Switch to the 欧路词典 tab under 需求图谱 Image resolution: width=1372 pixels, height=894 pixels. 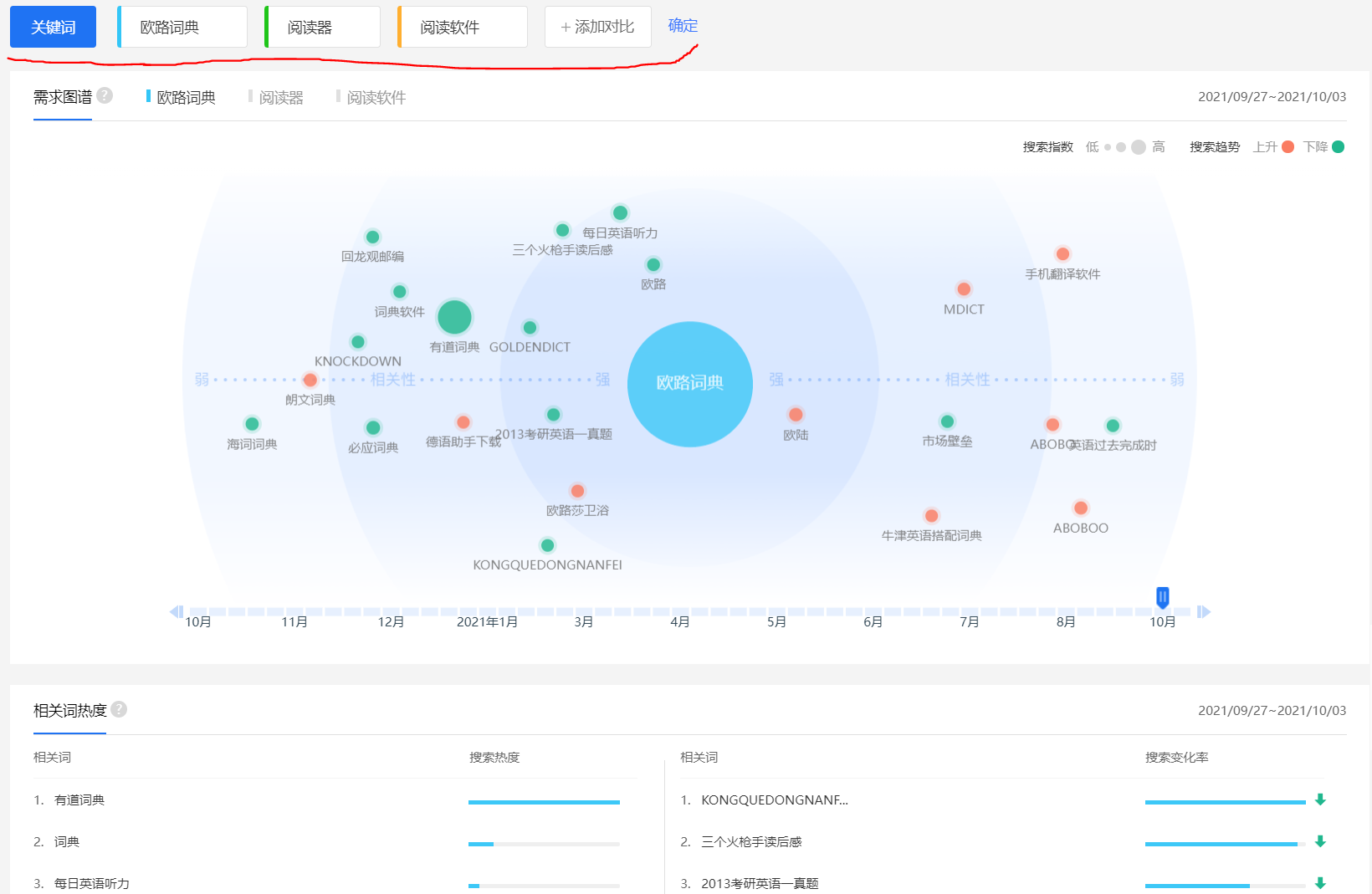click(181, 97)
